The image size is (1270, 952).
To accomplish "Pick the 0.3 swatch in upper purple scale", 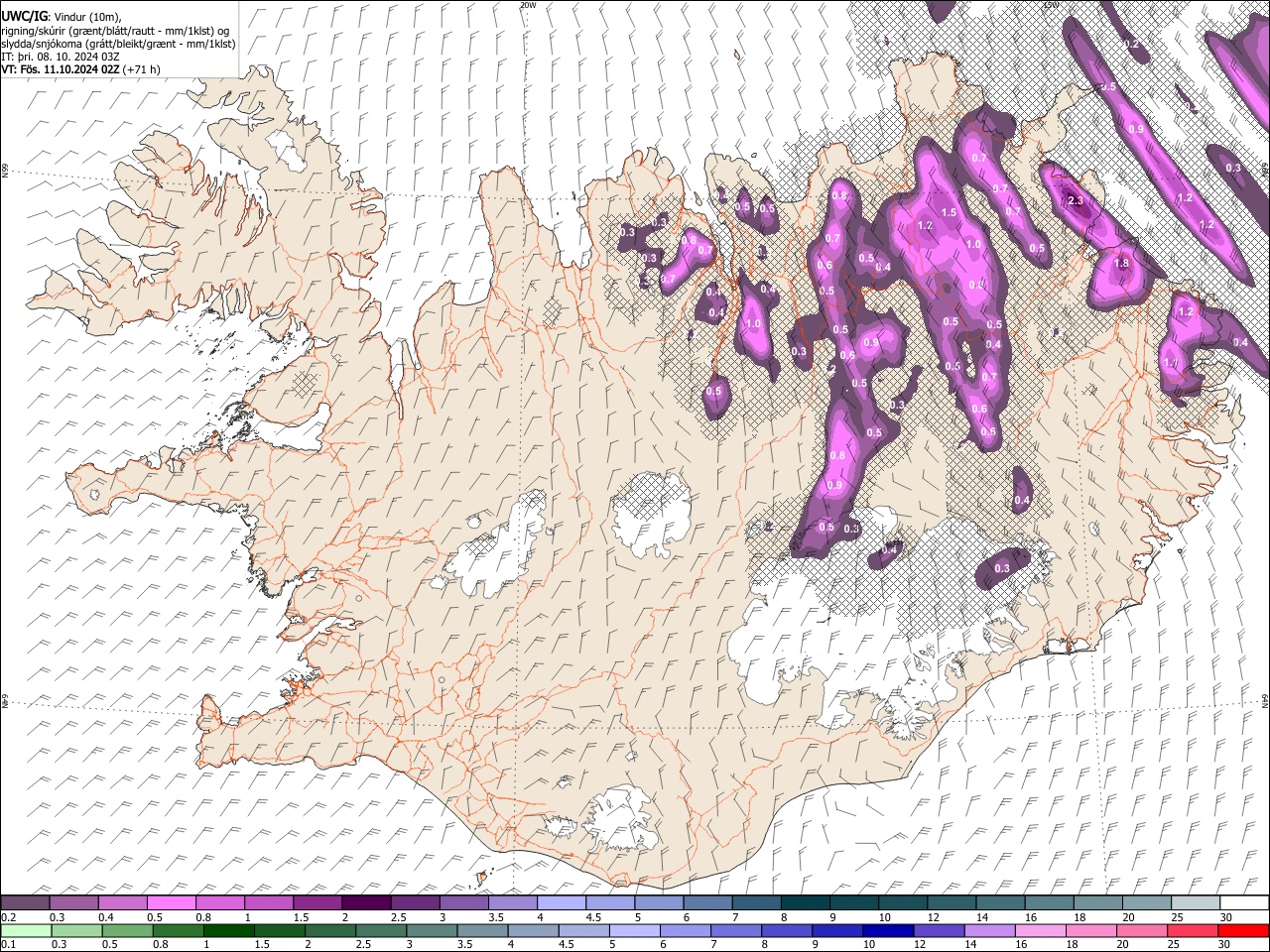I will pyautogui.click(x=74, y=903).
